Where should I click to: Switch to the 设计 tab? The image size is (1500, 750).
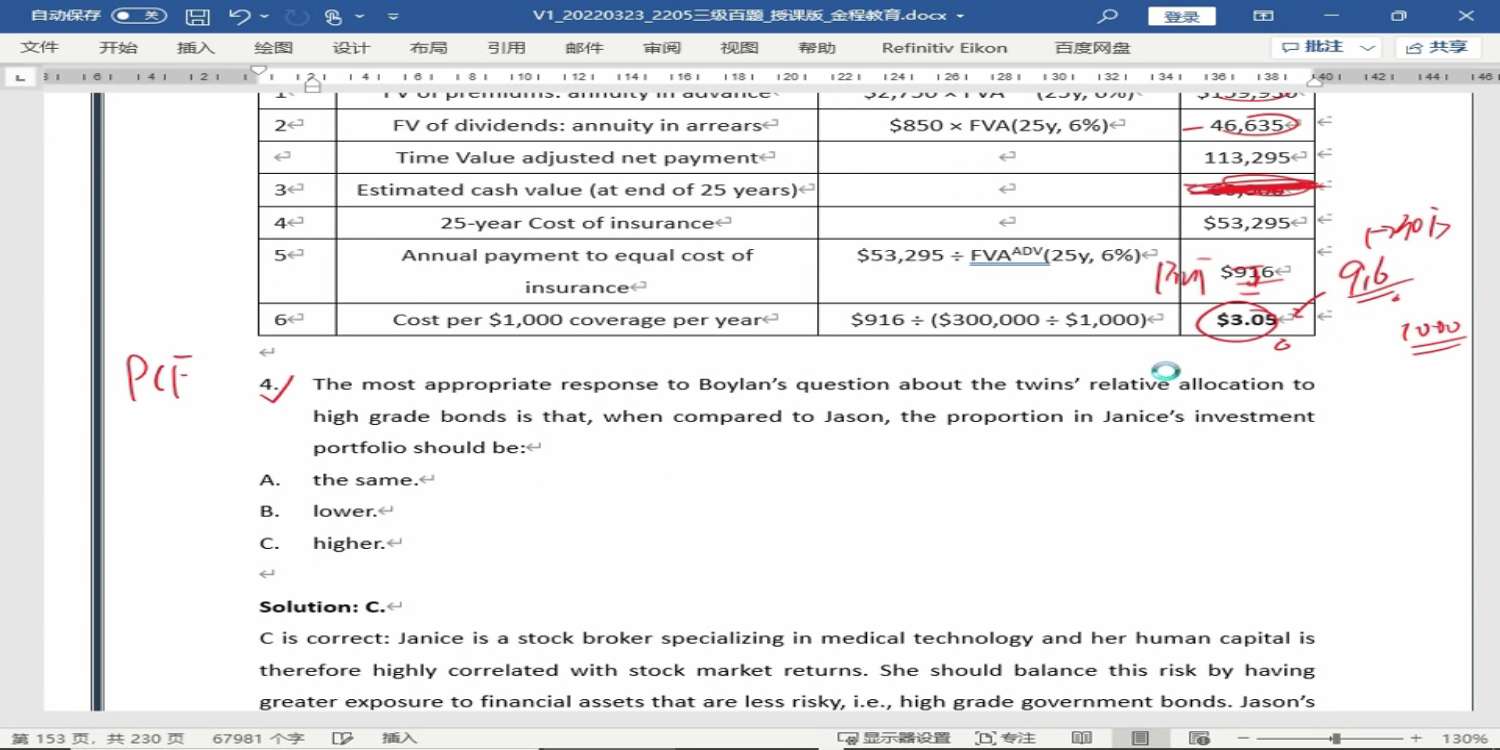pyautogui.click(x=351, y=47)
